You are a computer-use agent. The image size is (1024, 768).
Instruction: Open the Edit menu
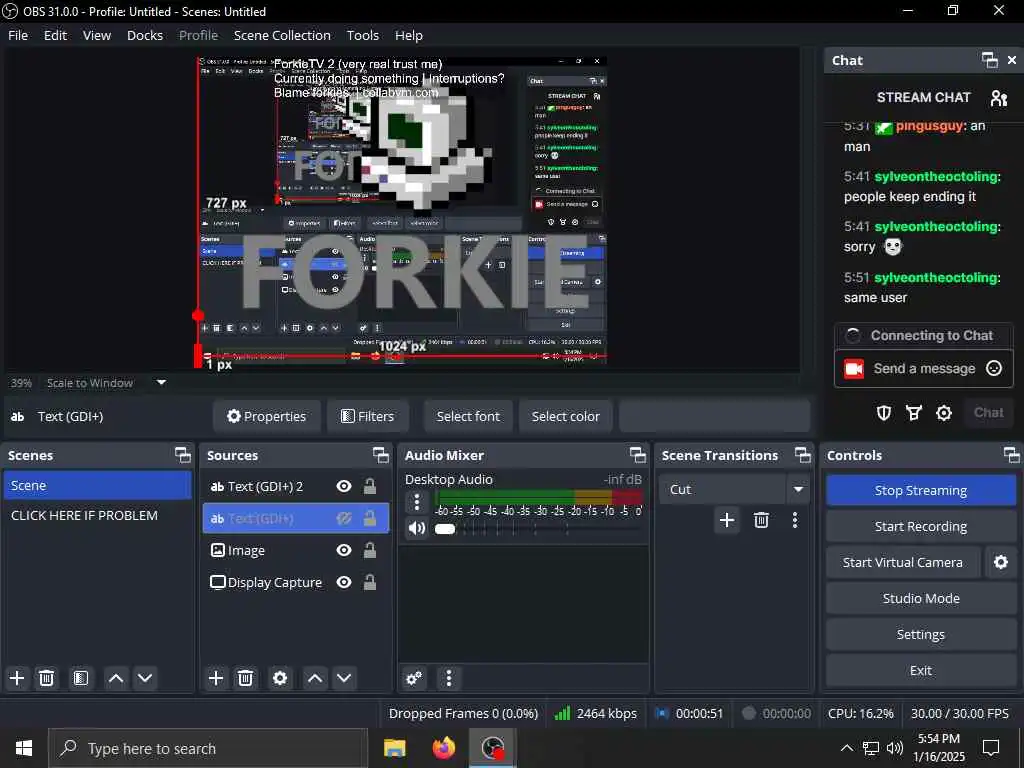[56, 35]
